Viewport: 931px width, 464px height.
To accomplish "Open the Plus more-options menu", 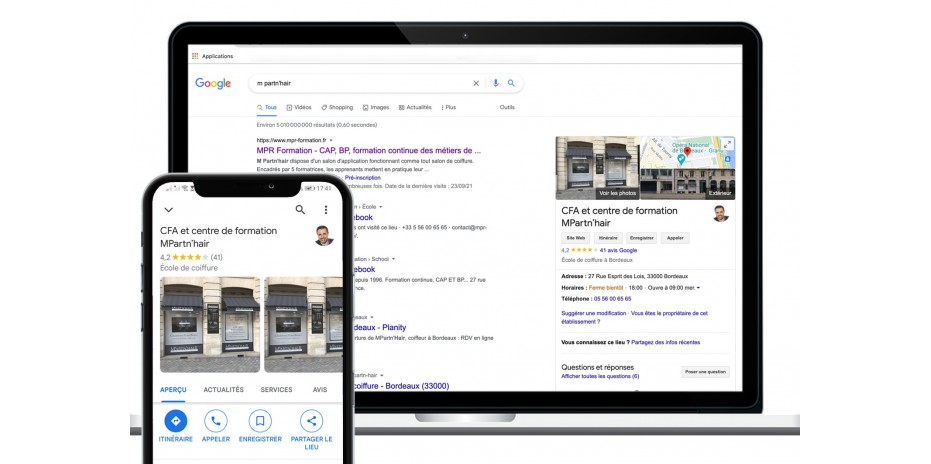I will pos(448,108).
